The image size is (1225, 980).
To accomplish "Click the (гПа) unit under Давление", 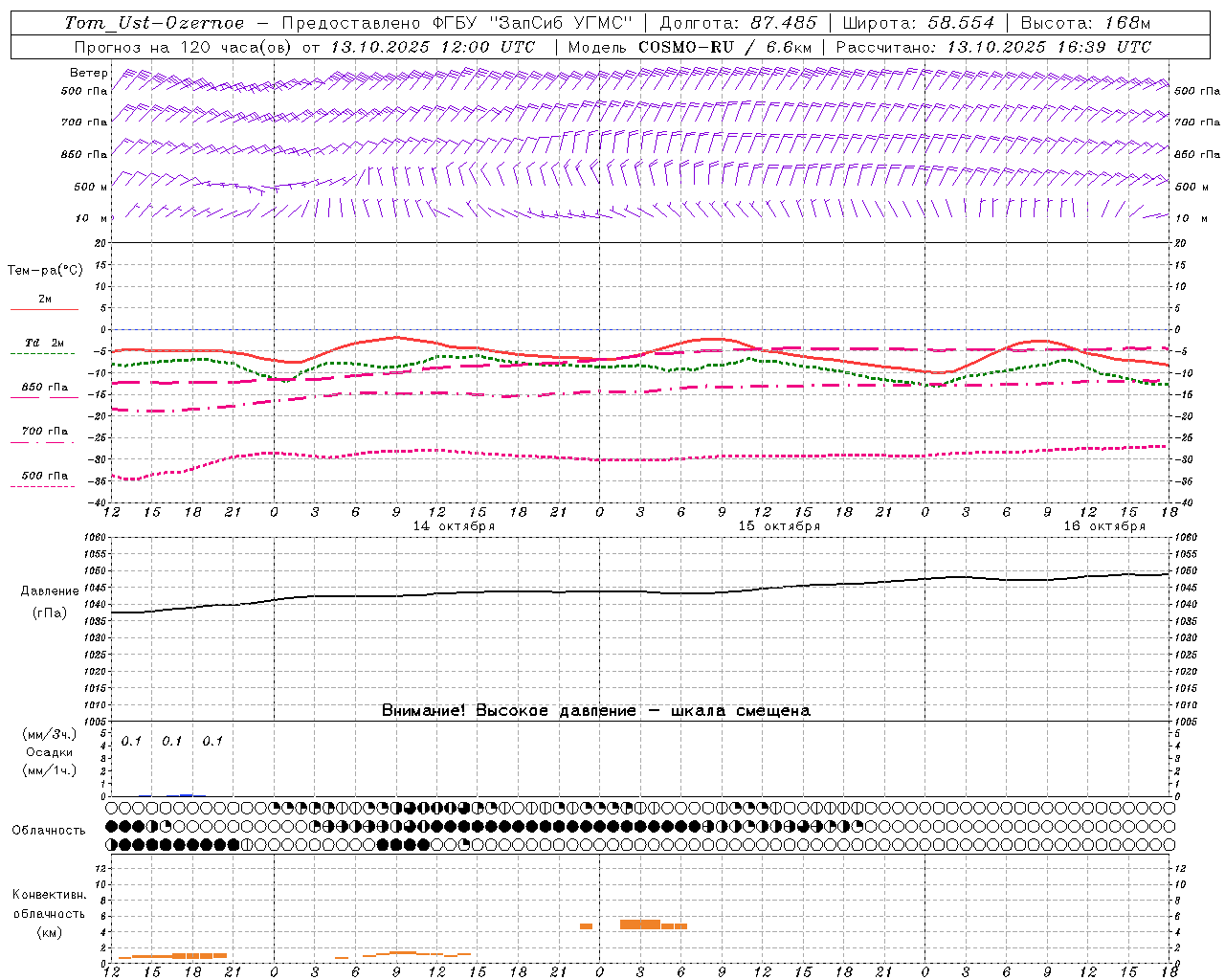I will coord(50,613).
